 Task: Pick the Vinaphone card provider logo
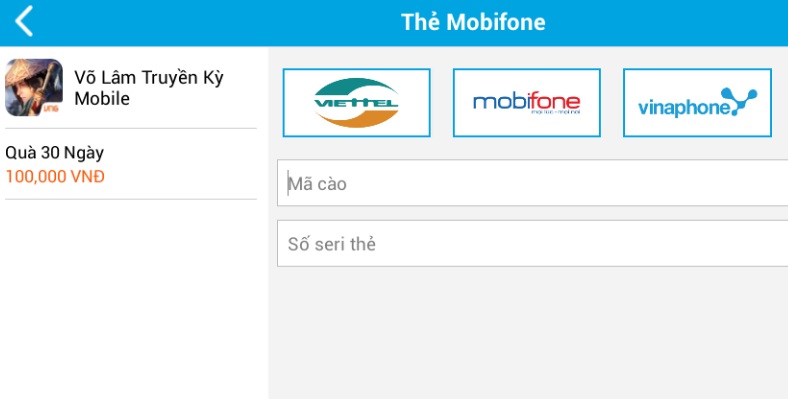tap(697, 103)
